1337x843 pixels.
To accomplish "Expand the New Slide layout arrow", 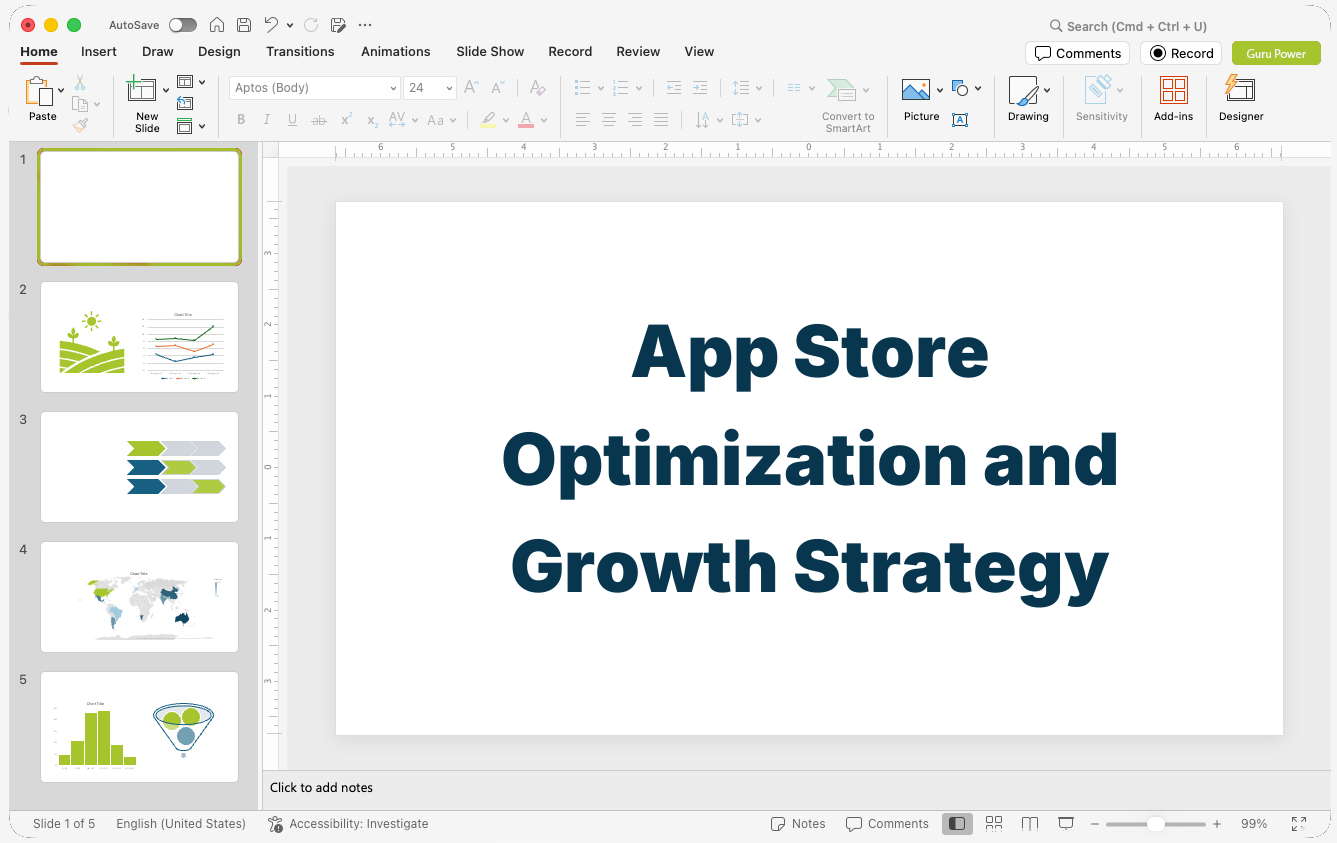I will tap(166, 91).
